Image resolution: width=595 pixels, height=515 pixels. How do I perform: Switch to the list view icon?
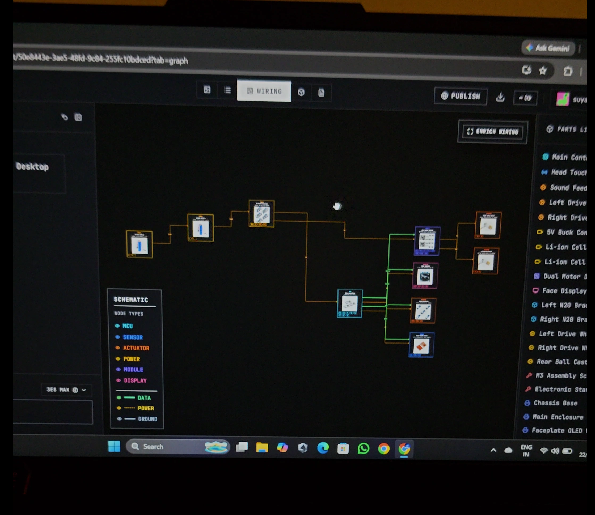(227, 90)
